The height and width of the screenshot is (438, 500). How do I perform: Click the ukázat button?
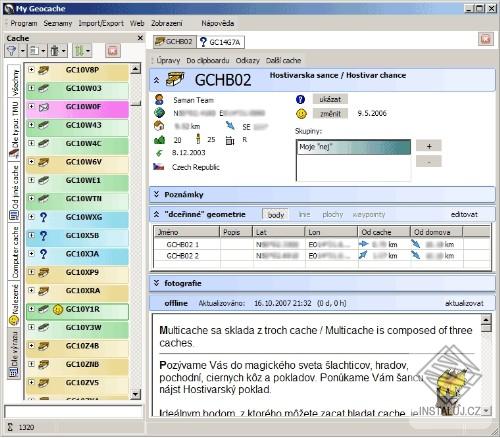point(330,99)
